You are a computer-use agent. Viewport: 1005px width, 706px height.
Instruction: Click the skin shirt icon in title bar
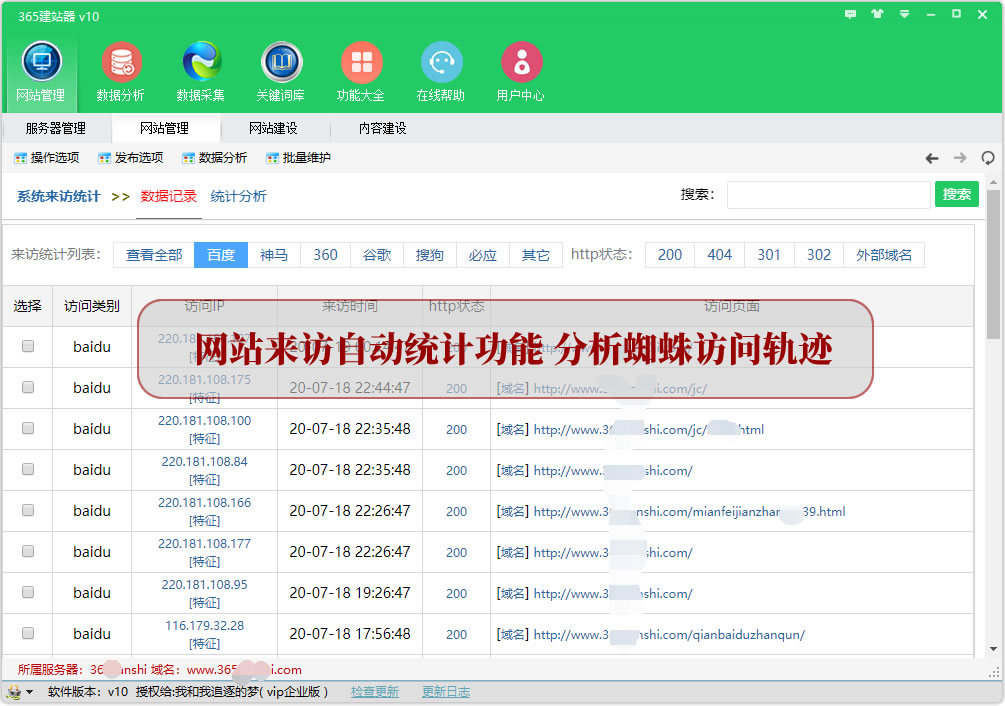tap(877, 14)
